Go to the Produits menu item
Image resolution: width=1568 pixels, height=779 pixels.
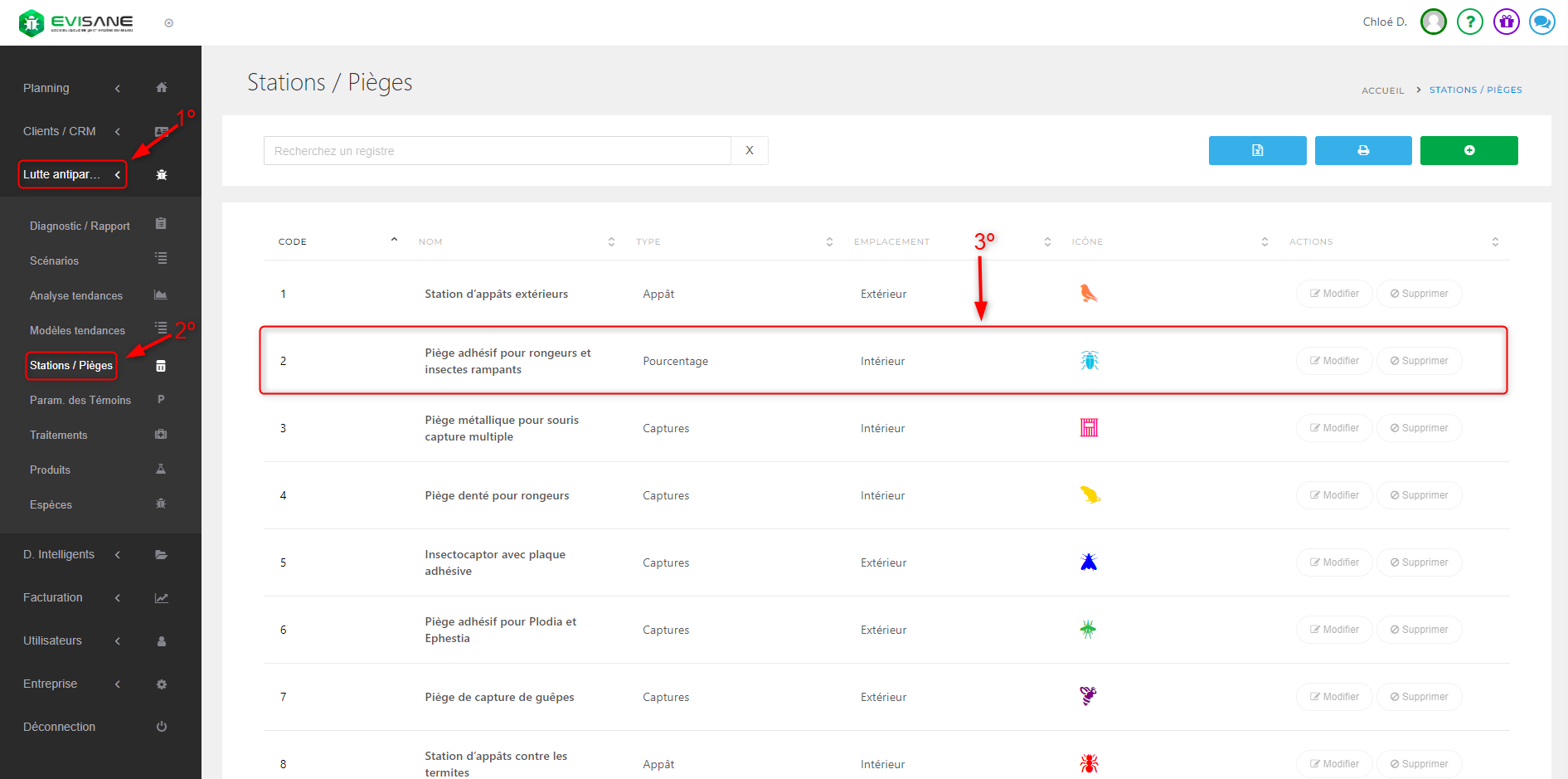click(50, 470)
